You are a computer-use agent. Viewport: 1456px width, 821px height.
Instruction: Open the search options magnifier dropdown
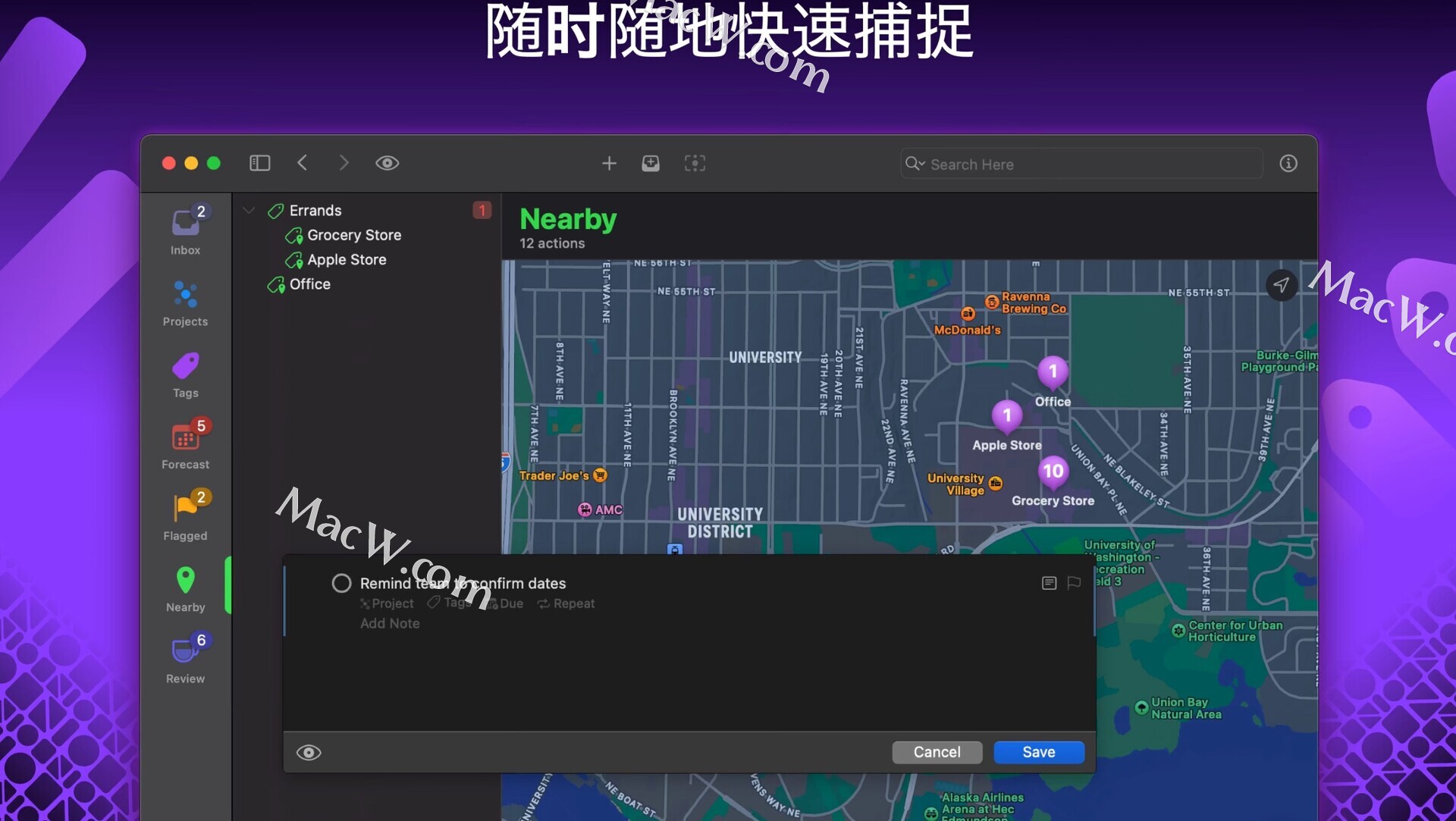(x=915, y=164)
